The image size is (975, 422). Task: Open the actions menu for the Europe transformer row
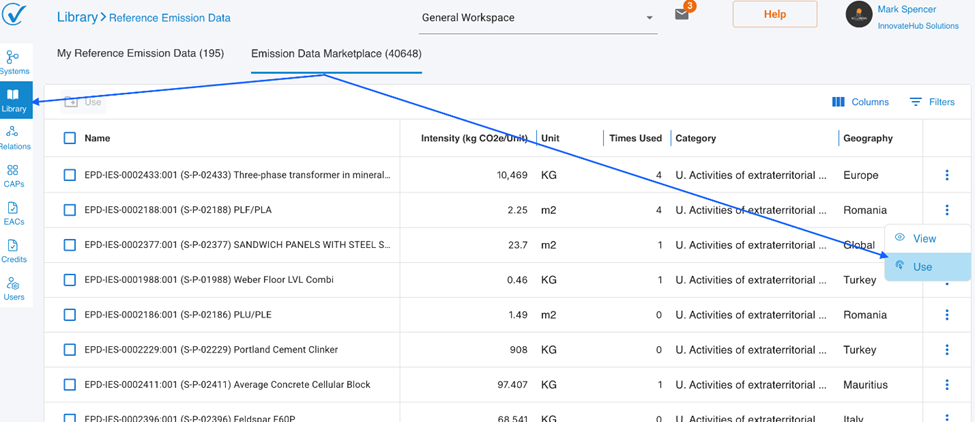(946, 175)
